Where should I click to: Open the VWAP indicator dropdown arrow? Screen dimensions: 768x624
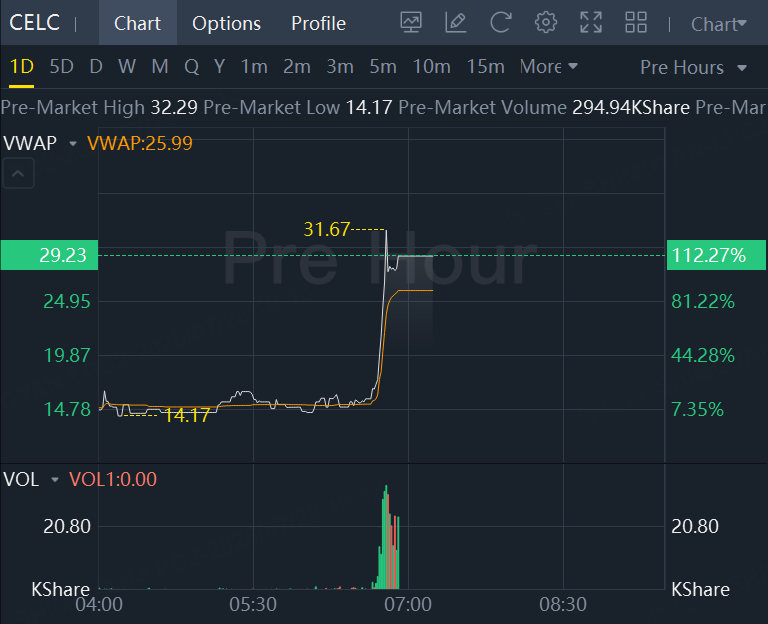[73, 144]
